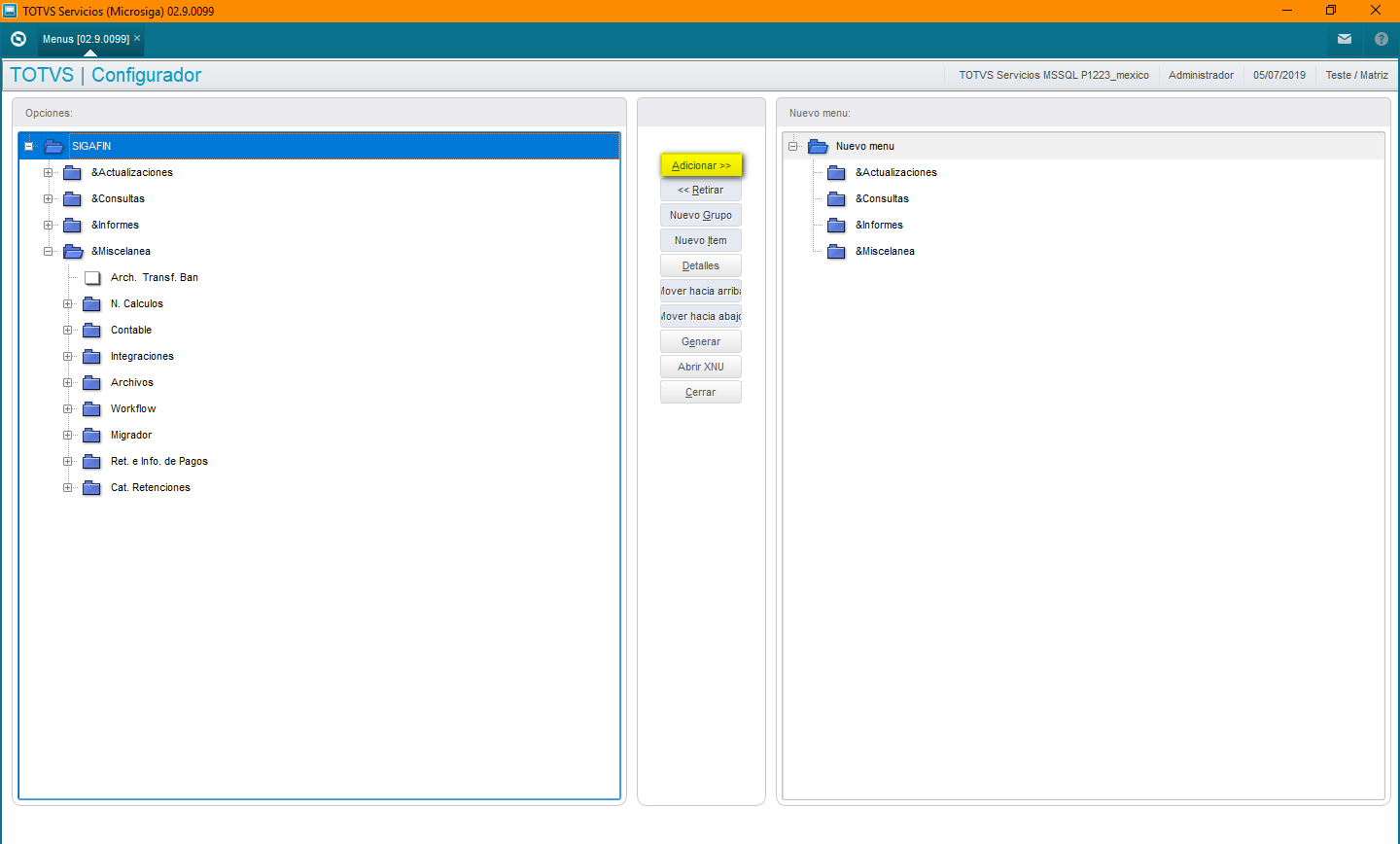Click 'TOTVS Servicios MSSQL P1223_mexico' environment text

(x=1054, y=75)
